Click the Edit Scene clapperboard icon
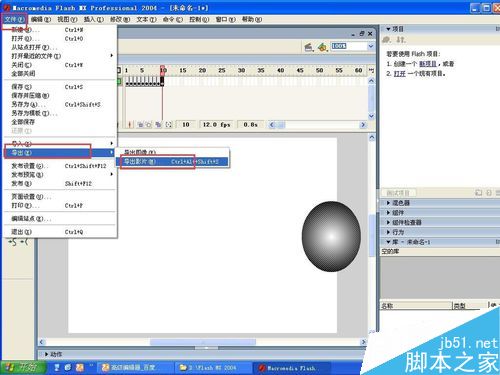Screen dimensions: 500x375 309,47
